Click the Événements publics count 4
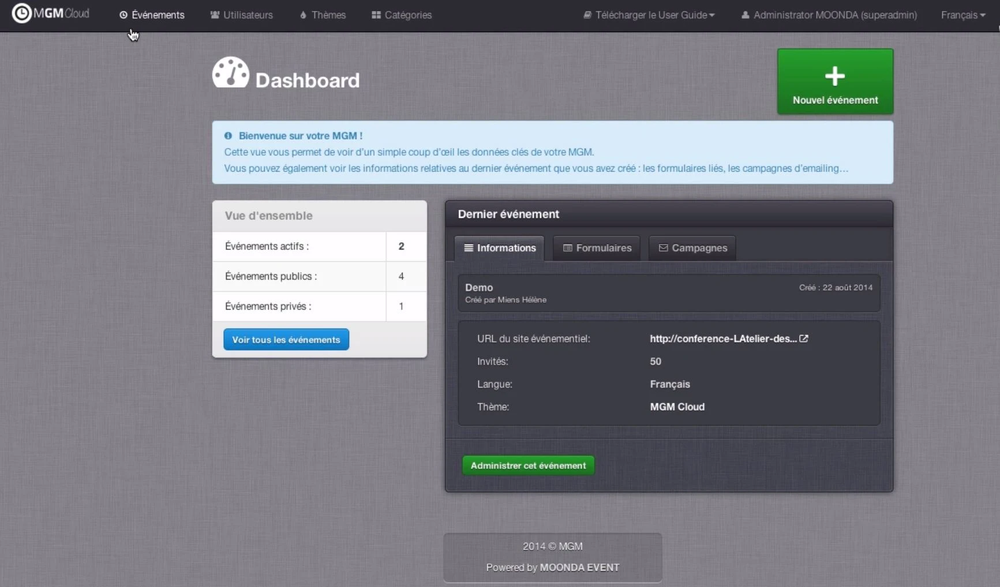Screen dimensions: 1000x587 (x=401, y=276)
